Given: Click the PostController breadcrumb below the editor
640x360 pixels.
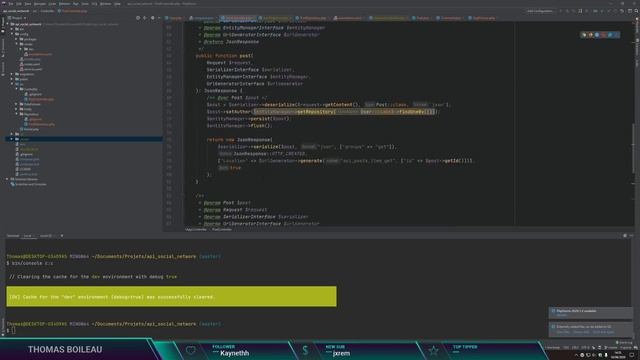Looking at the screenshot, I should [x=222, y=229].
